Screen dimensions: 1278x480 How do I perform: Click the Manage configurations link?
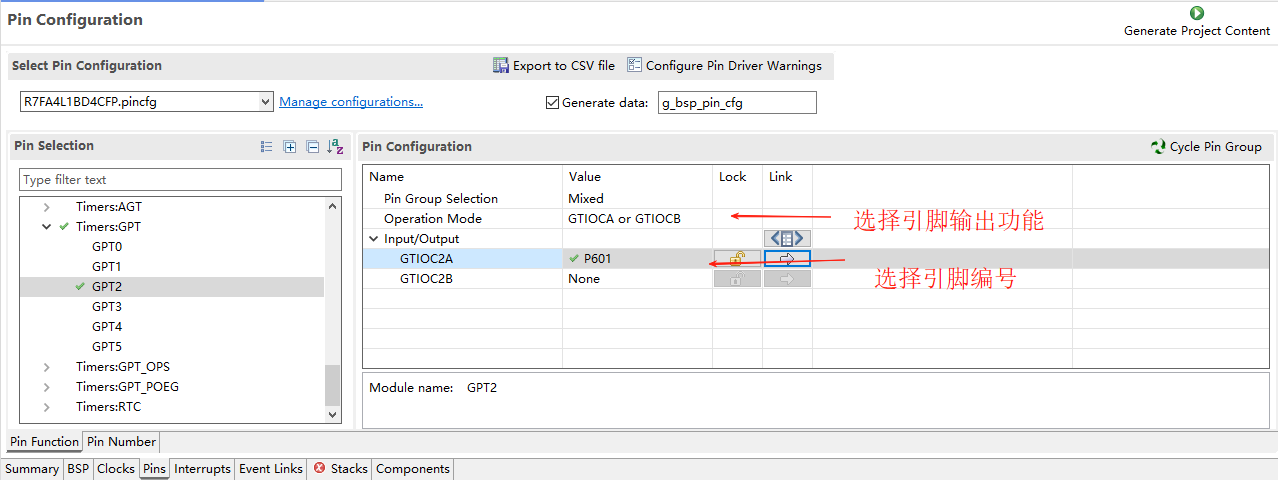pos(351,102)
